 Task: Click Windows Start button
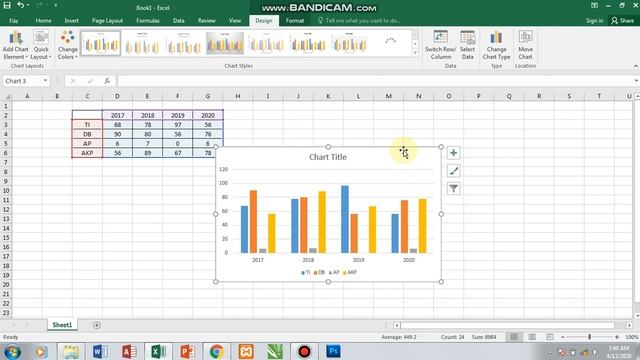[x=12, y=352]
